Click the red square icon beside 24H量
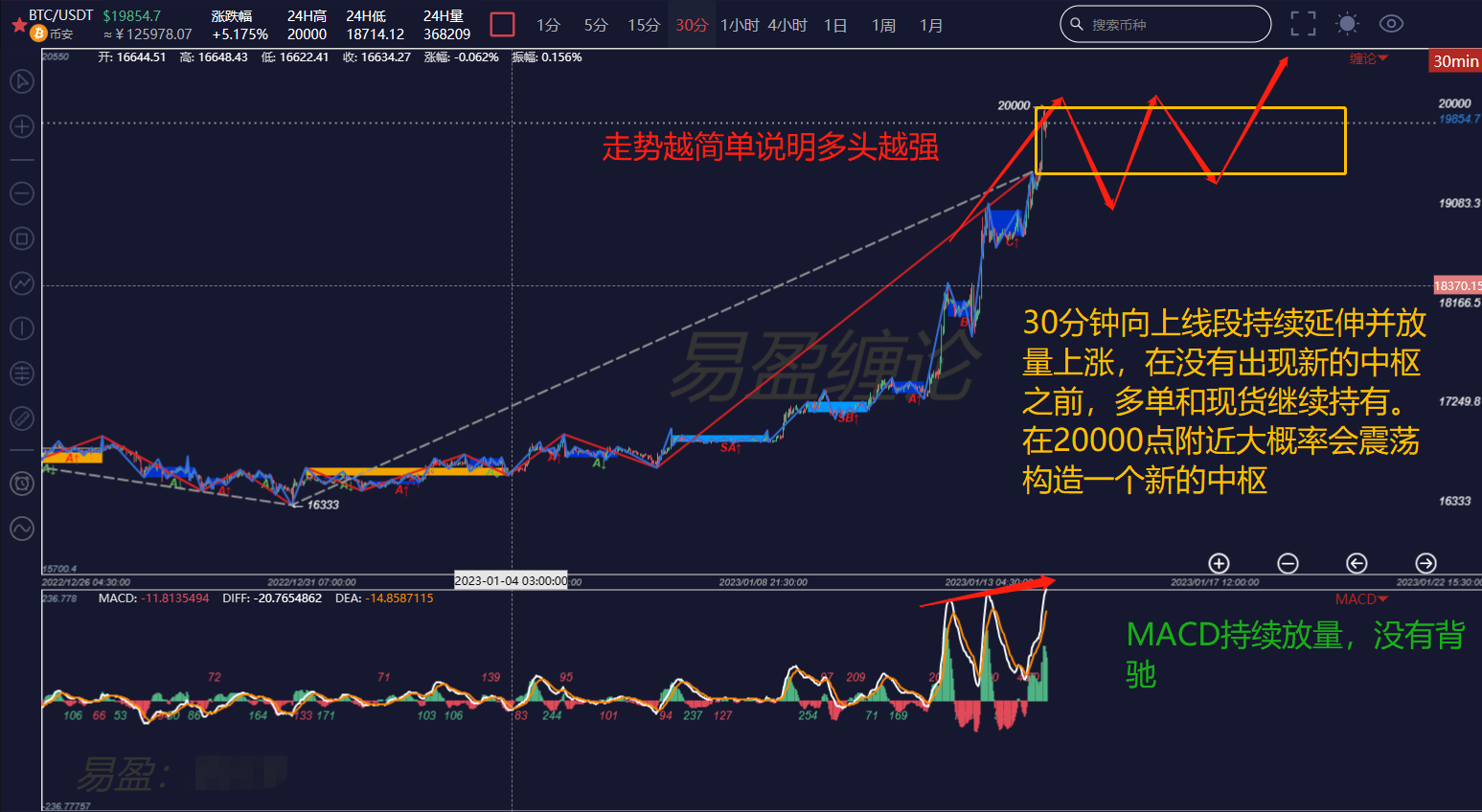 (502, 24)
